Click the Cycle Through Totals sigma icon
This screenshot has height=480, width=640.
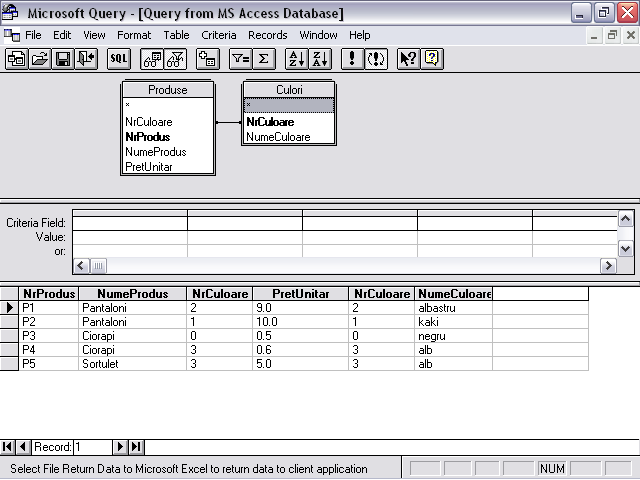pos(264,59)
